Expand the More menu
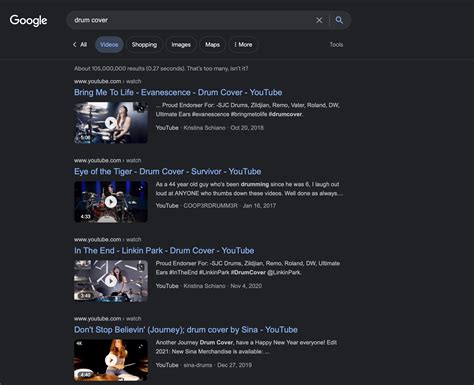The height and width of the screenshot is (385, 474). click(x=243, y=45)
